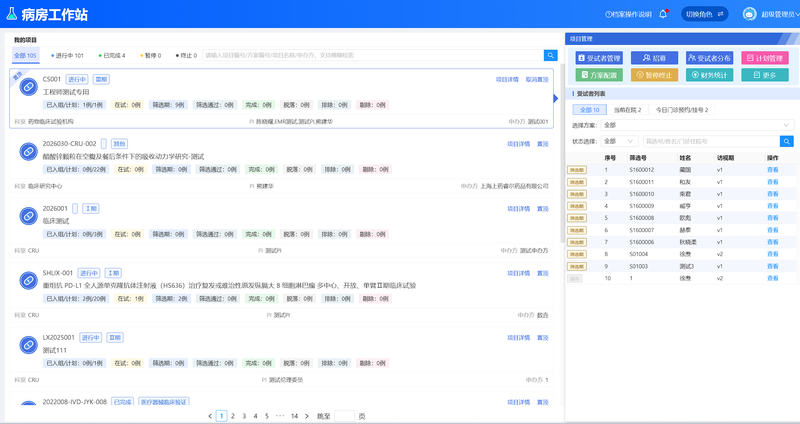Click the pagination ellipsis jump button
Viewport: 800px width, 424px height.
280,416
